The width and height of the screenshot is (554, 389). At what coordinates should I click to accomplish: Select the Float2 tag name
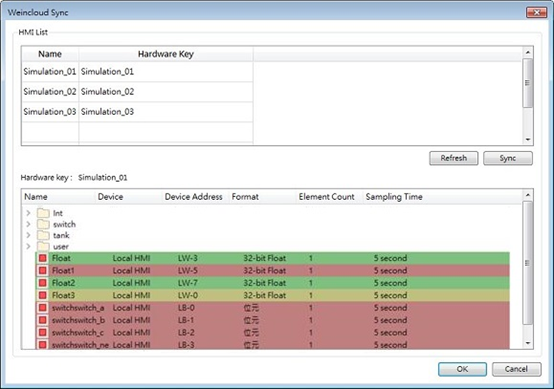[63, 283]
